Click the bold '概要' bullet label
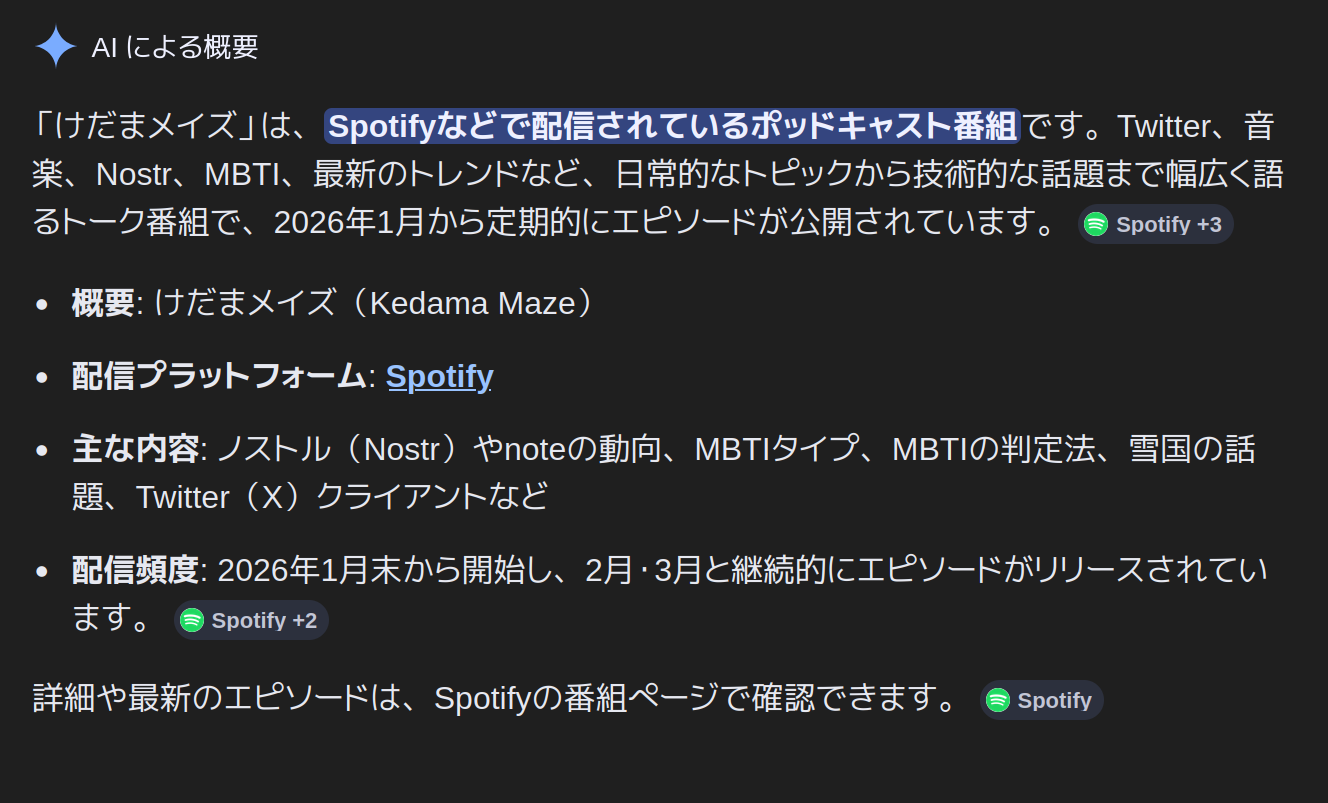 [103, 303]
